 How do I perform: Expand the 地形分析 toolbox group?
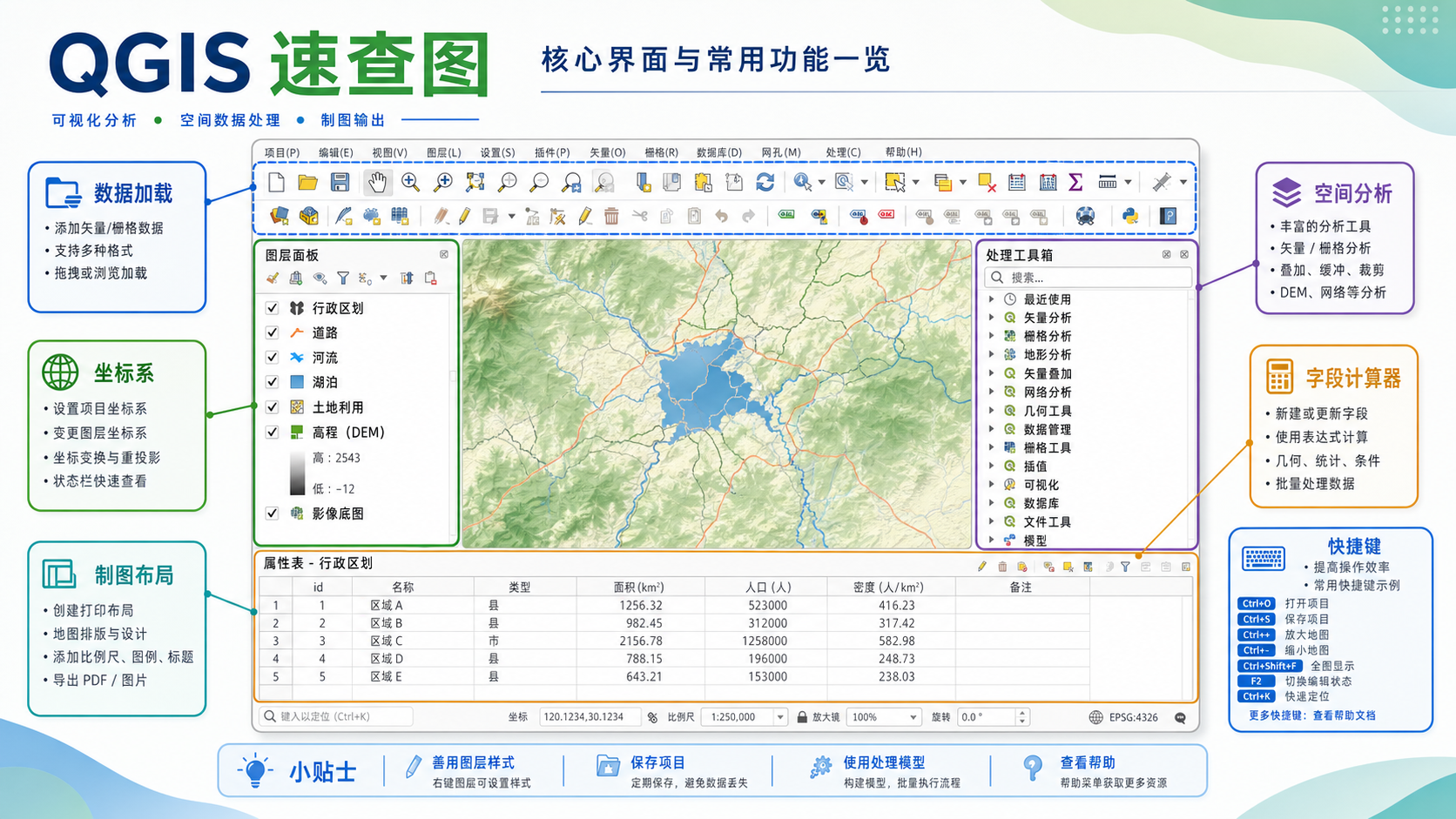(x=991, y=354)
